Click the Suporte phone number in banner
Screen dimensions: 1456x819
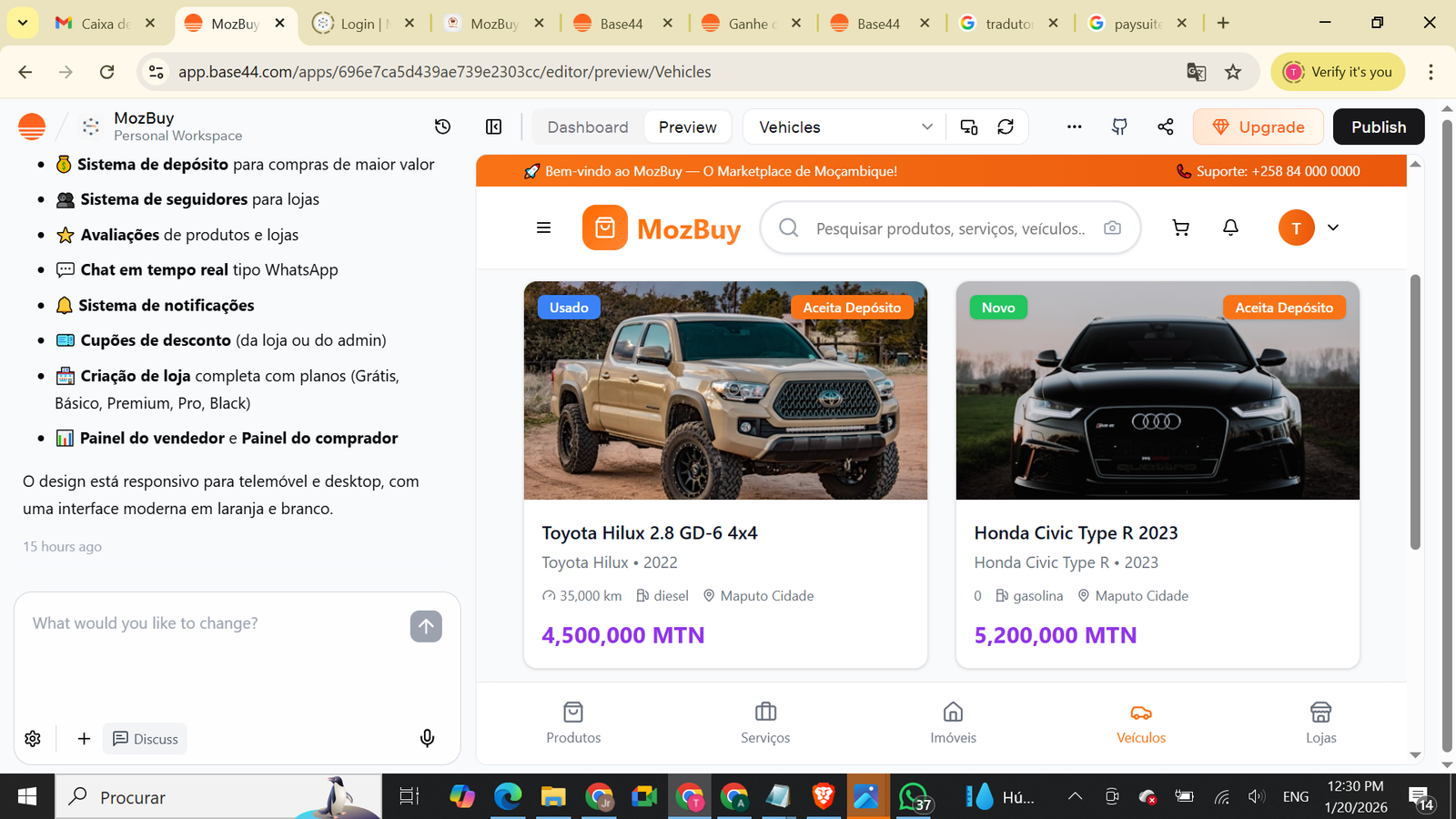(x=1269, y=171)
